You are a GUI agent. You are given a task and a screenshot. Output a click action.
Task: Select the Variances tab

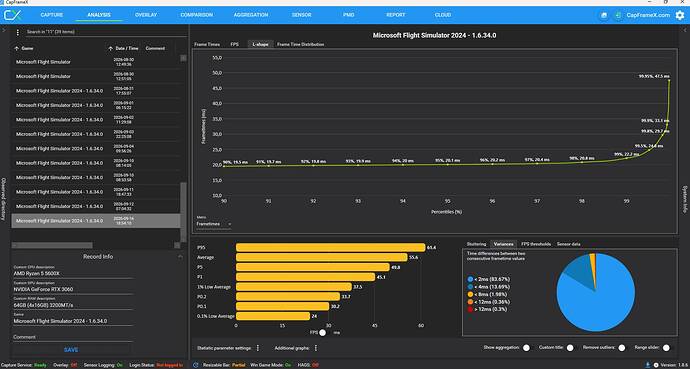click(503, 244)
